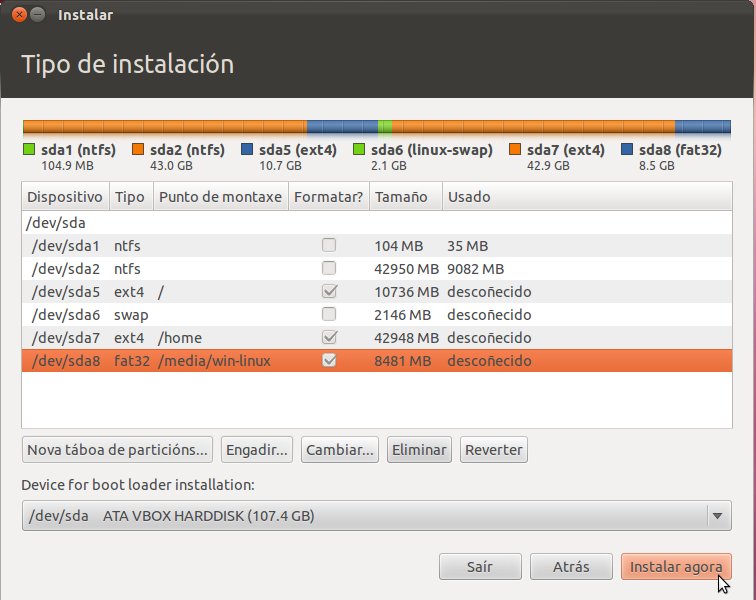Go back with the Atrás button

(571, 566)
